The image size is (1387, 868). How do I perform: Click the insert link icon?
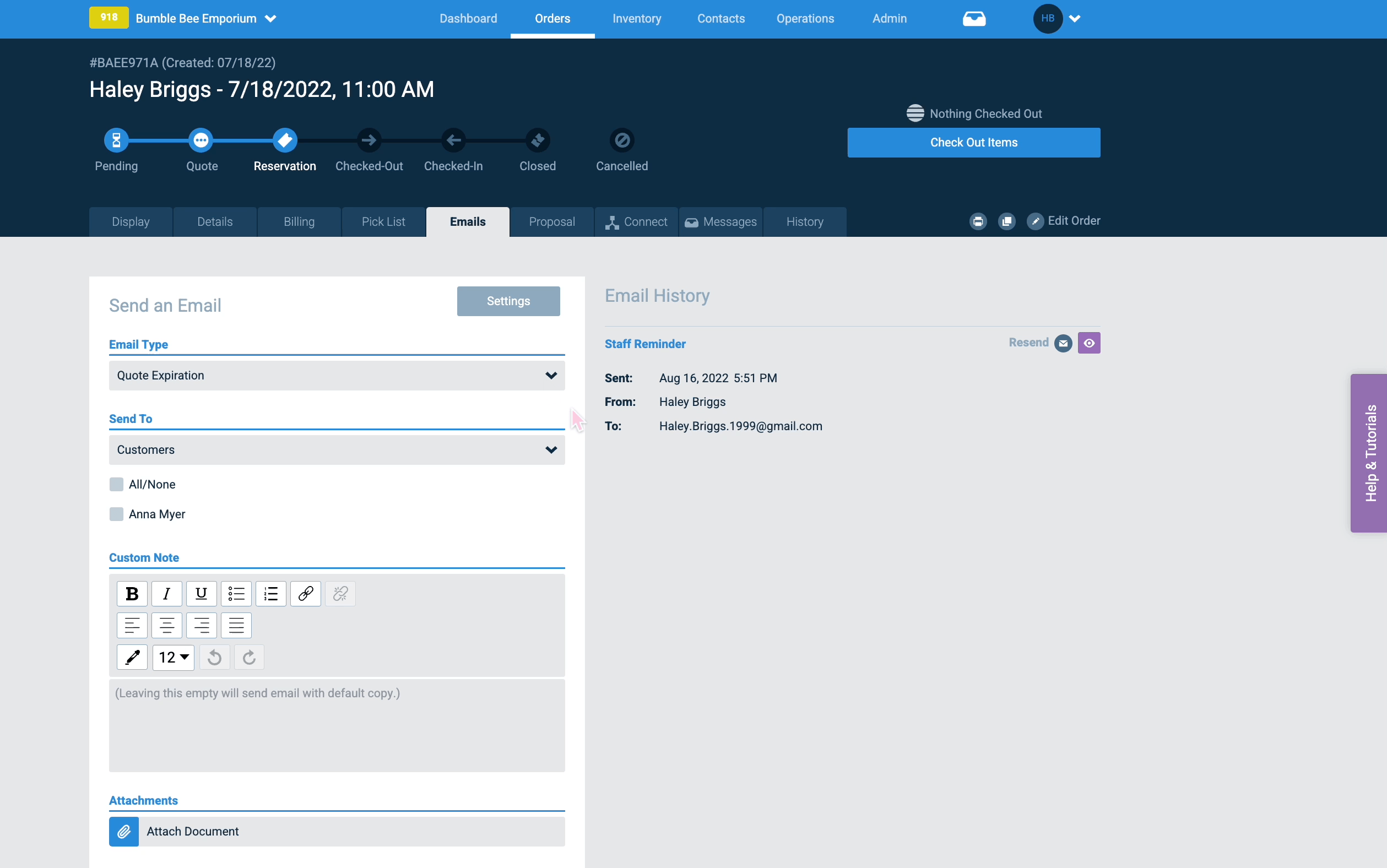(x=305, y=594)
